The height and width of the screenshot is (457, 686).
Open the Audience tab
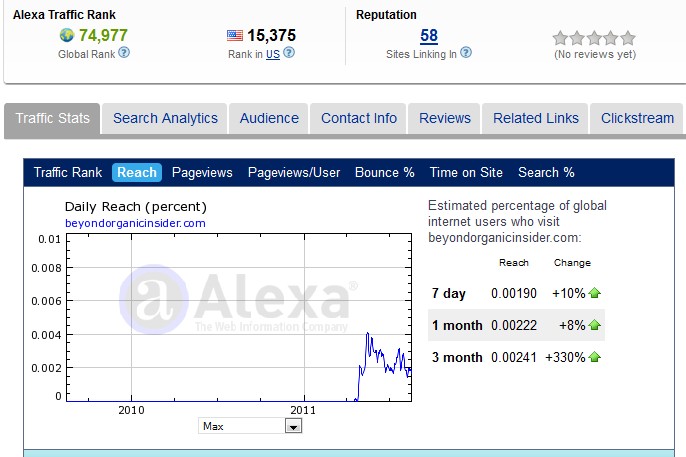coord(269,119)
